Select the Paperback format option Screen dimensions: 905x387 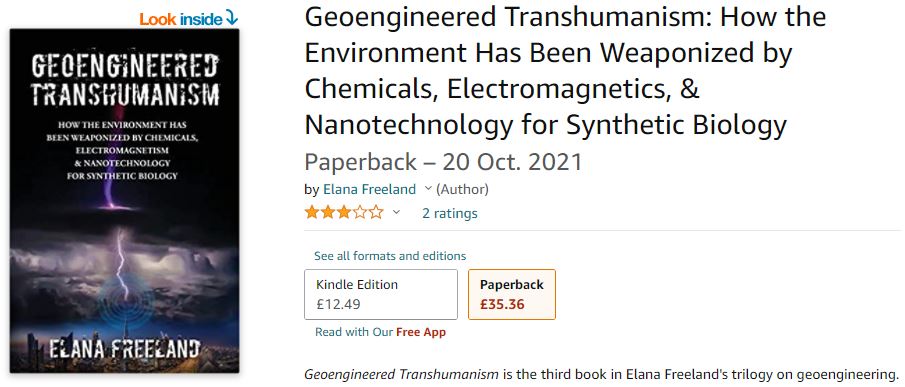tap(512, 294)
